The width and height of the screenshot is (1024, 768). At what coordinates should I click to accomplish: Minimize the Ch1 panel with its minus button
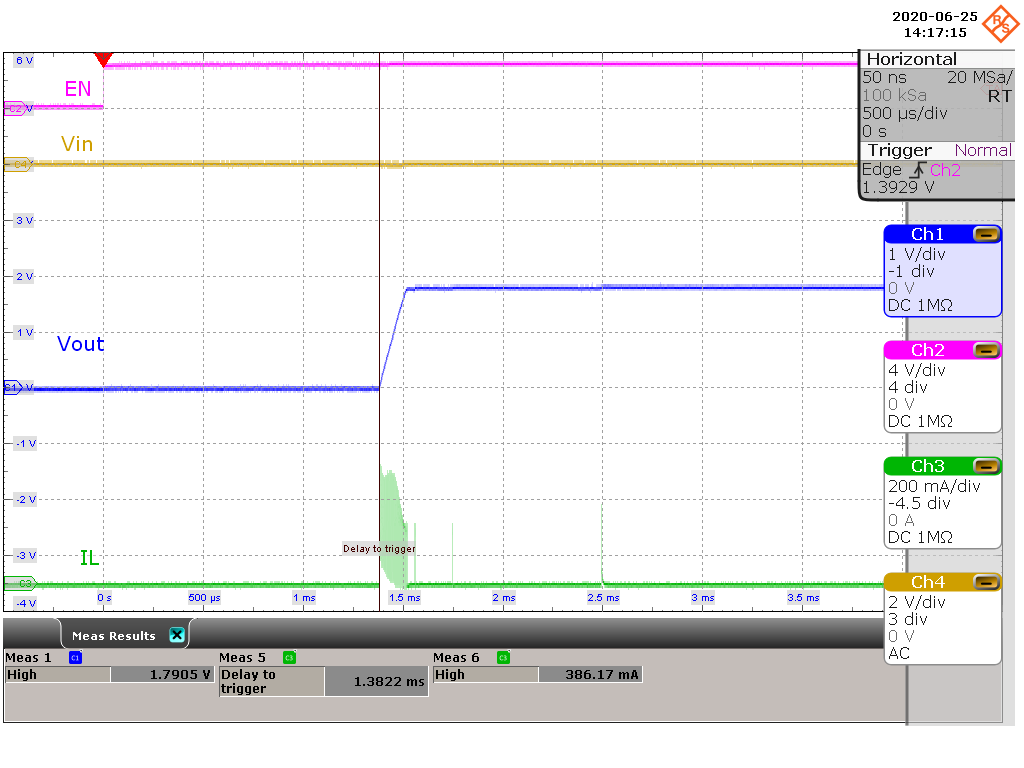[x=988, y=234]
